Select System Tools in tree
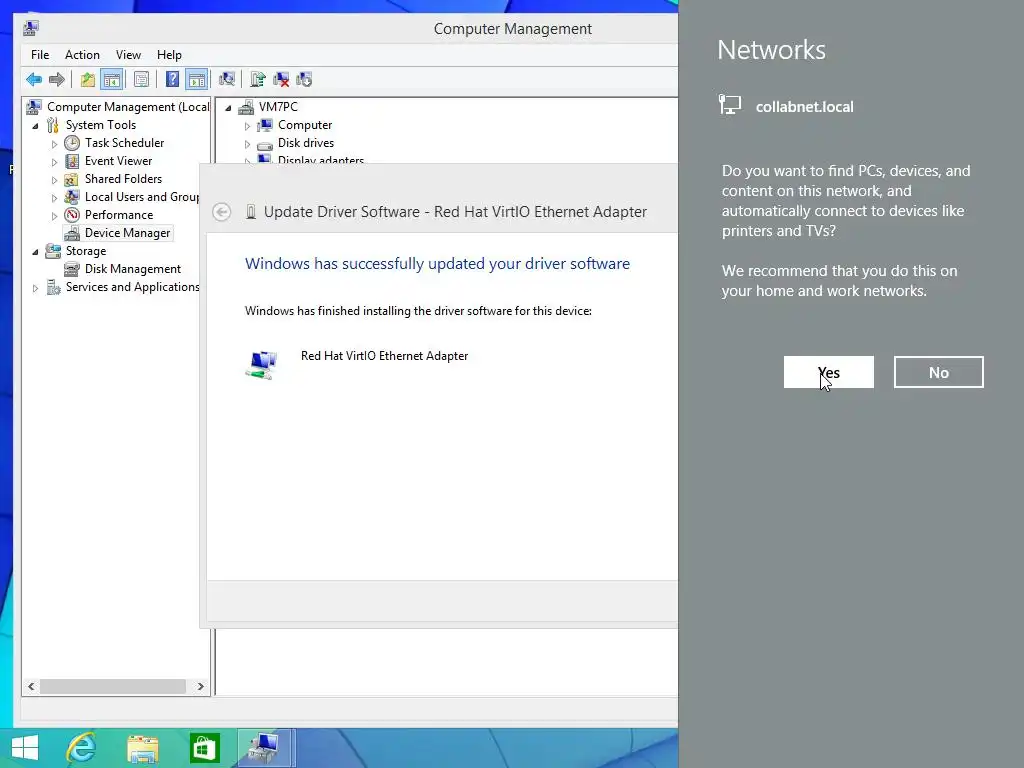This screenshot has height=768, width=1024. pos(101,125)
